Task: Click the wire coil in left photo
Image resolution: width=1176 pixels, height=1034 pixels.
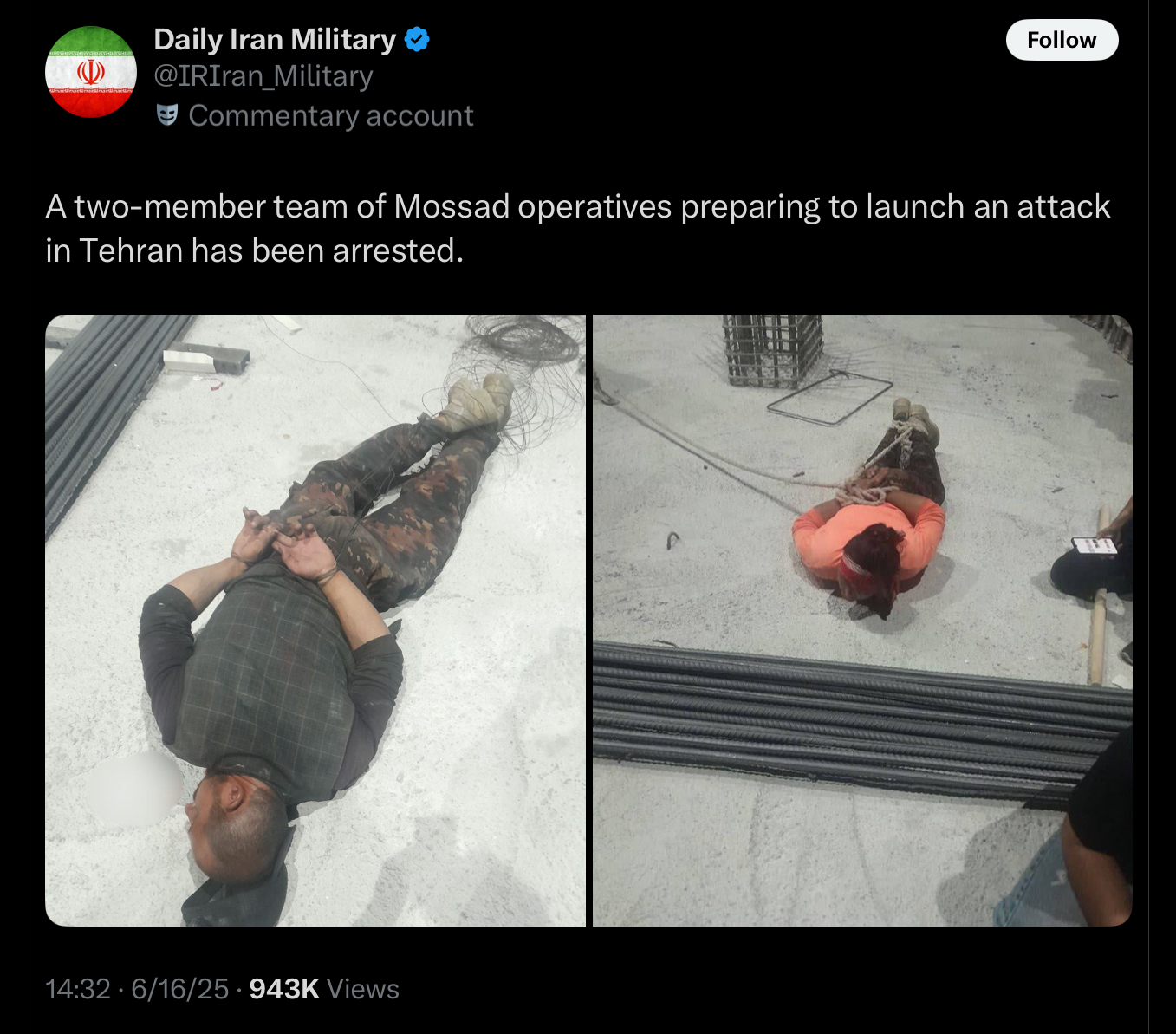Action: (520, 373)
